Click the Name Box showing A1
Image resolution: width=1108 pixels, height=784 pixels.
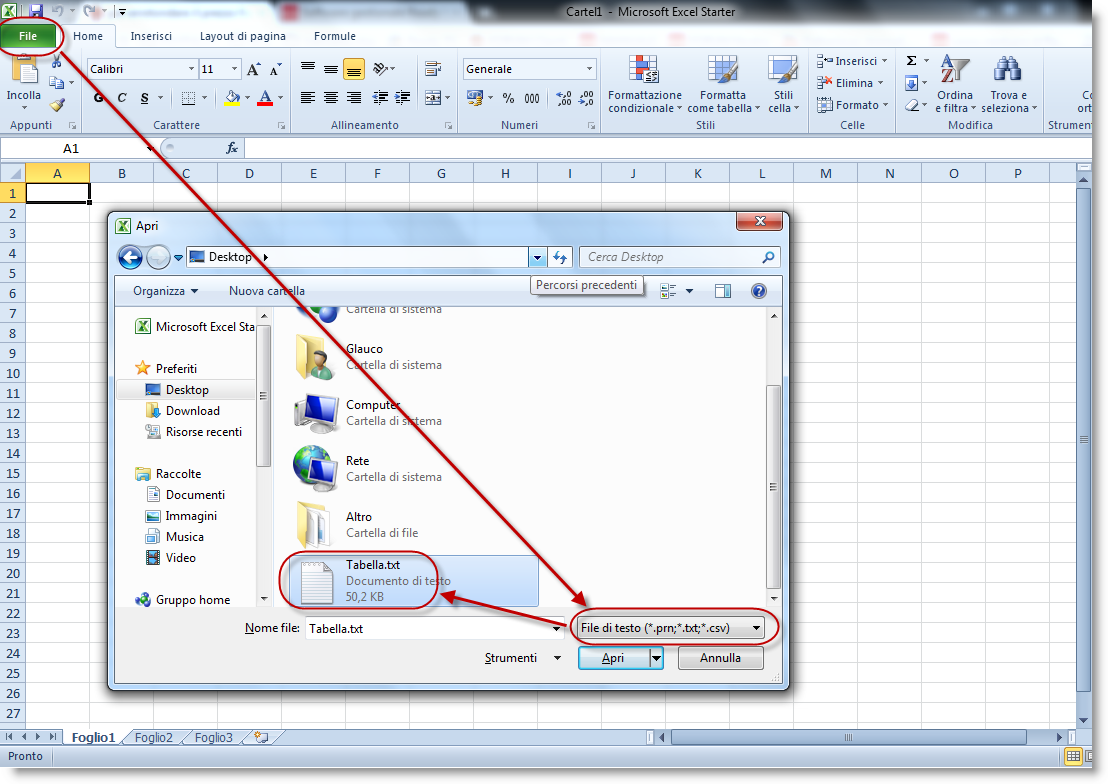pyautogui.click(x=71, y=148)
